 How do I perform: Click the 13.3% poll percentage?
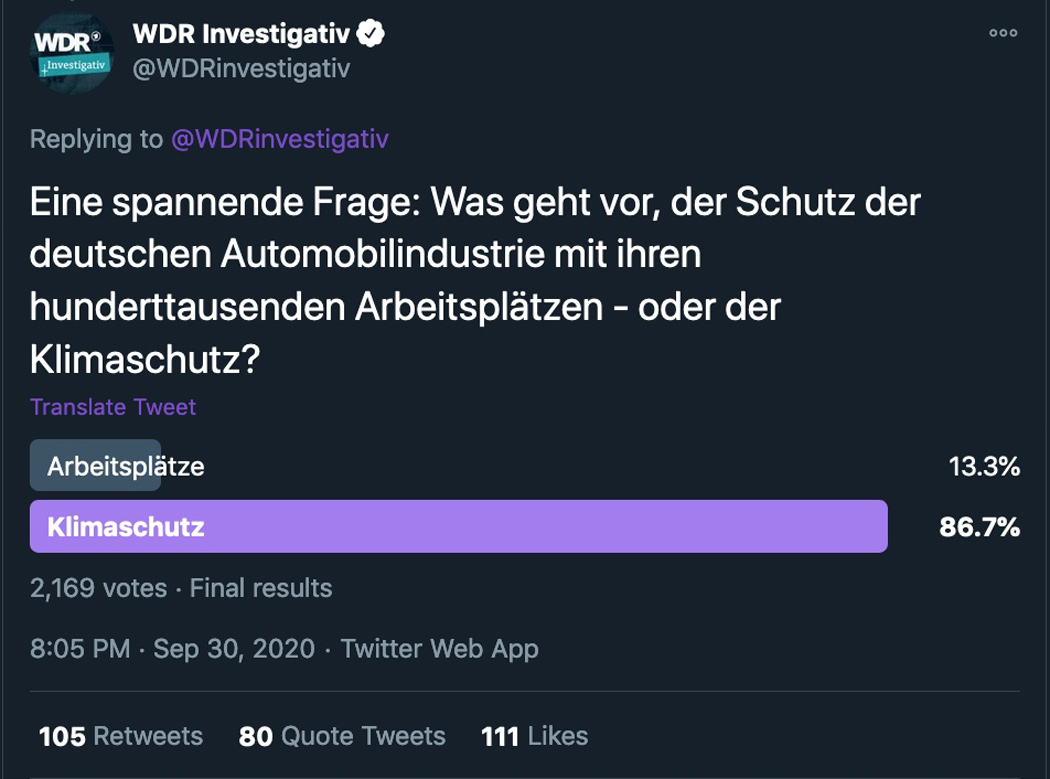click(984, 466)
